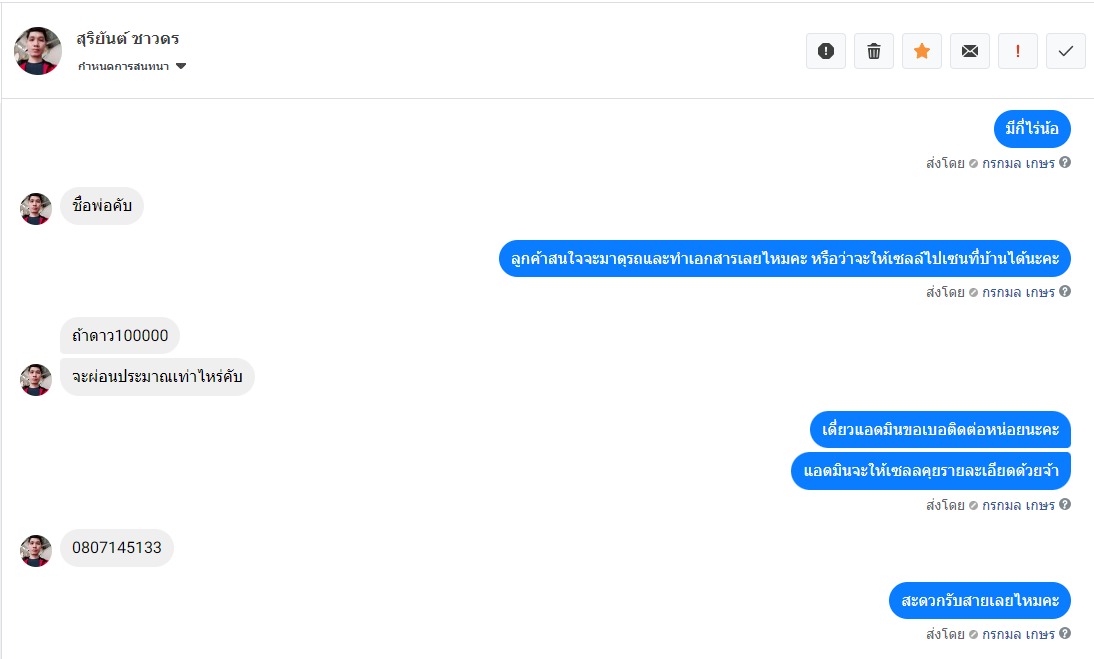1094x659 pixels.
Task: Click help icon below แอดมินจะให้เซลลคุยรายละเอียดด้วยจ้า message
Action: (x=1065, y=505)
